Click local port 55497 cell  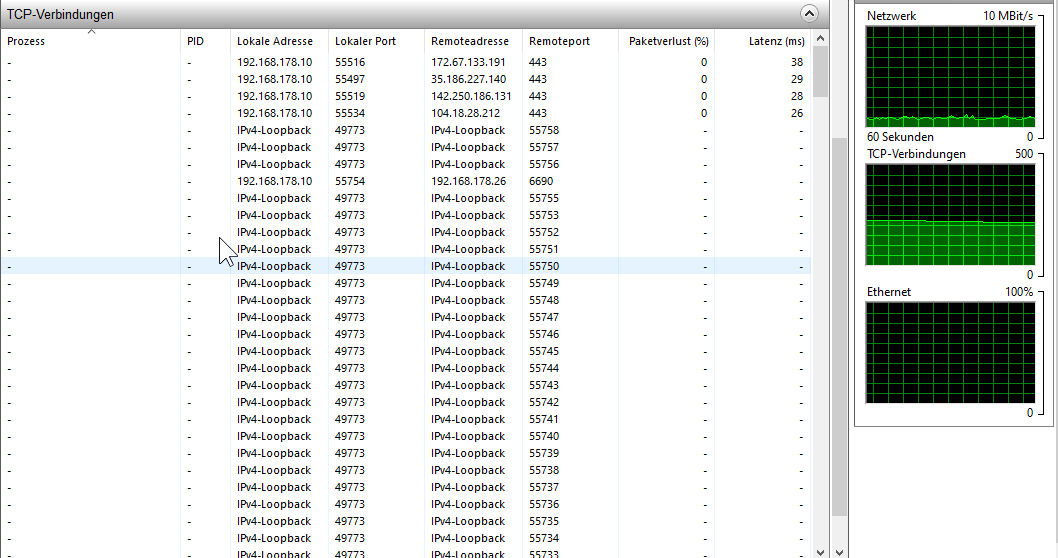point(350,79)
